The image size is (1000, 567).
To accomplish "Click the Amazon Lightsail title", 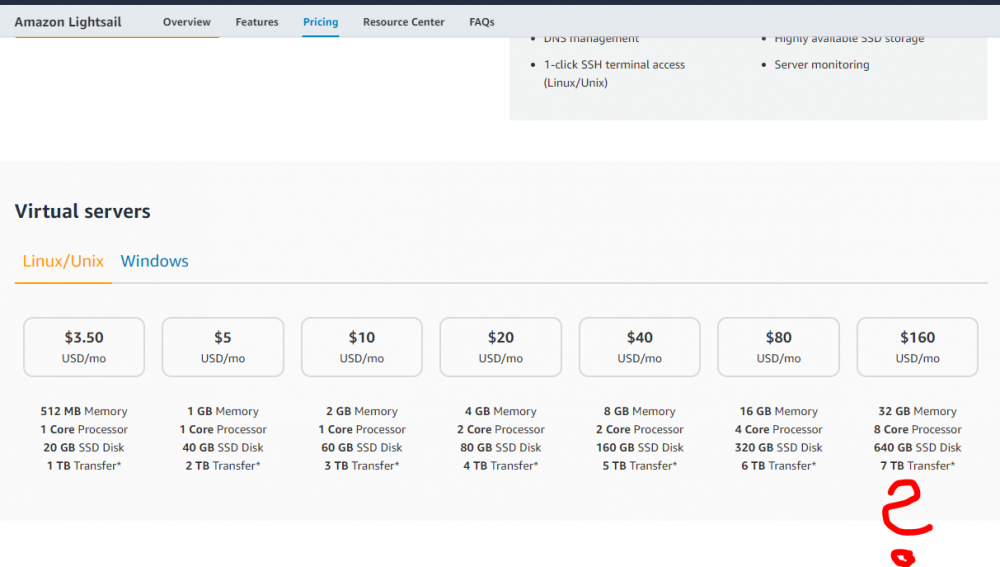I will [x=68, y=22].
